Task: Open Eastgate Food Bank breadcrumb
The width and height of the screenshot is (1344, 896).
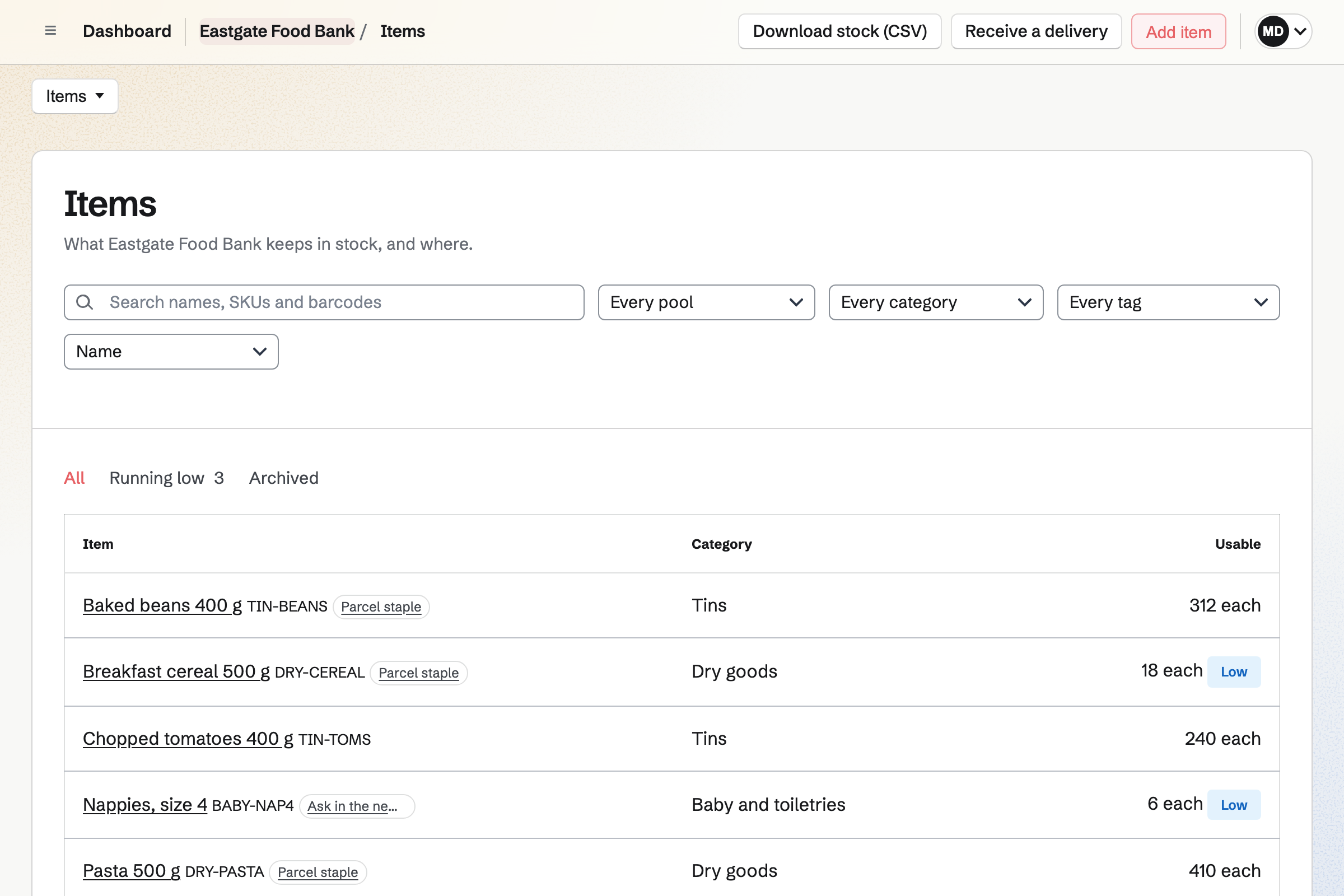Action: point(277,31)
